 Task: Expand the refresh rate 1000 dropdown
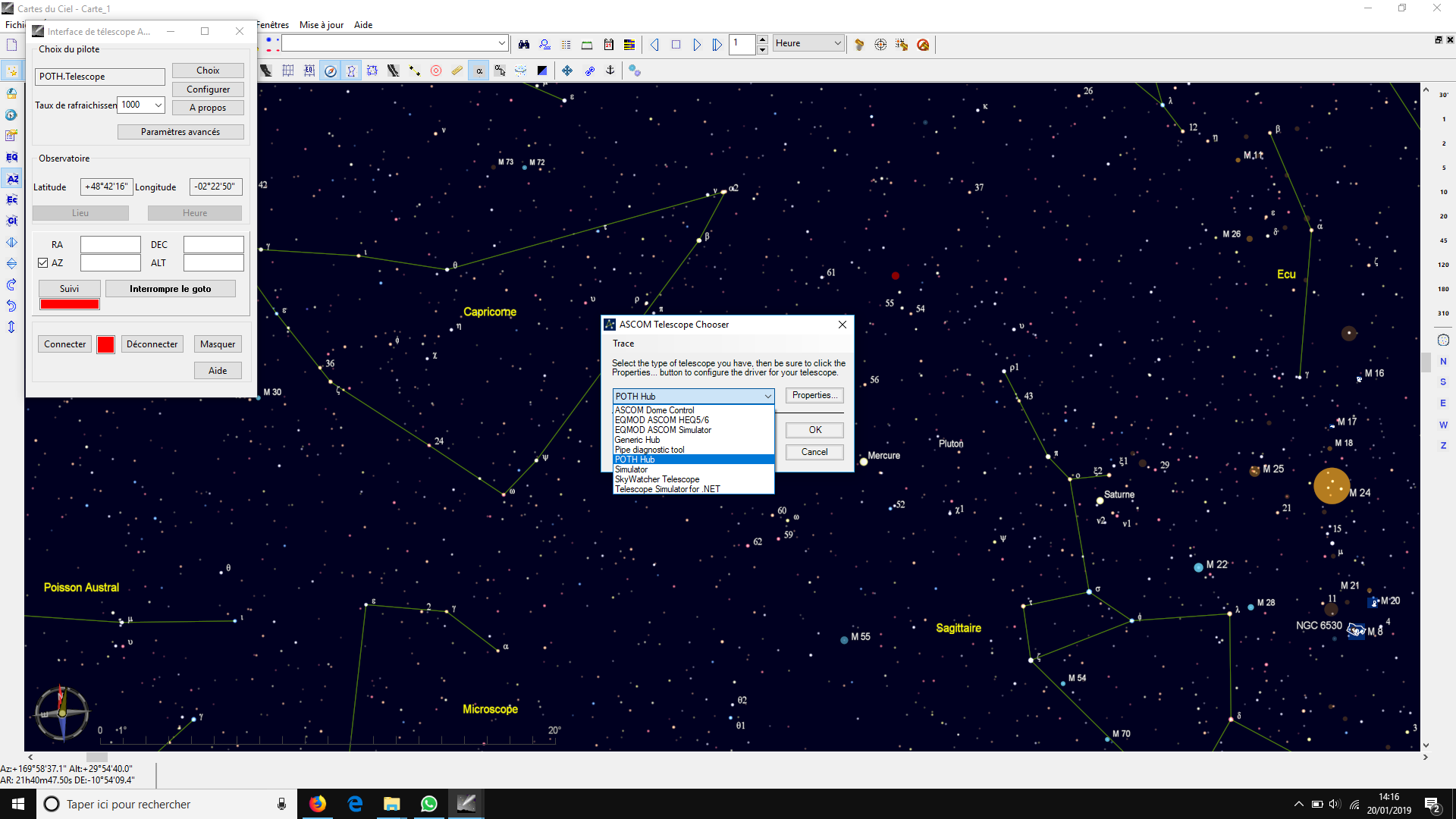[x=158, y=105]
